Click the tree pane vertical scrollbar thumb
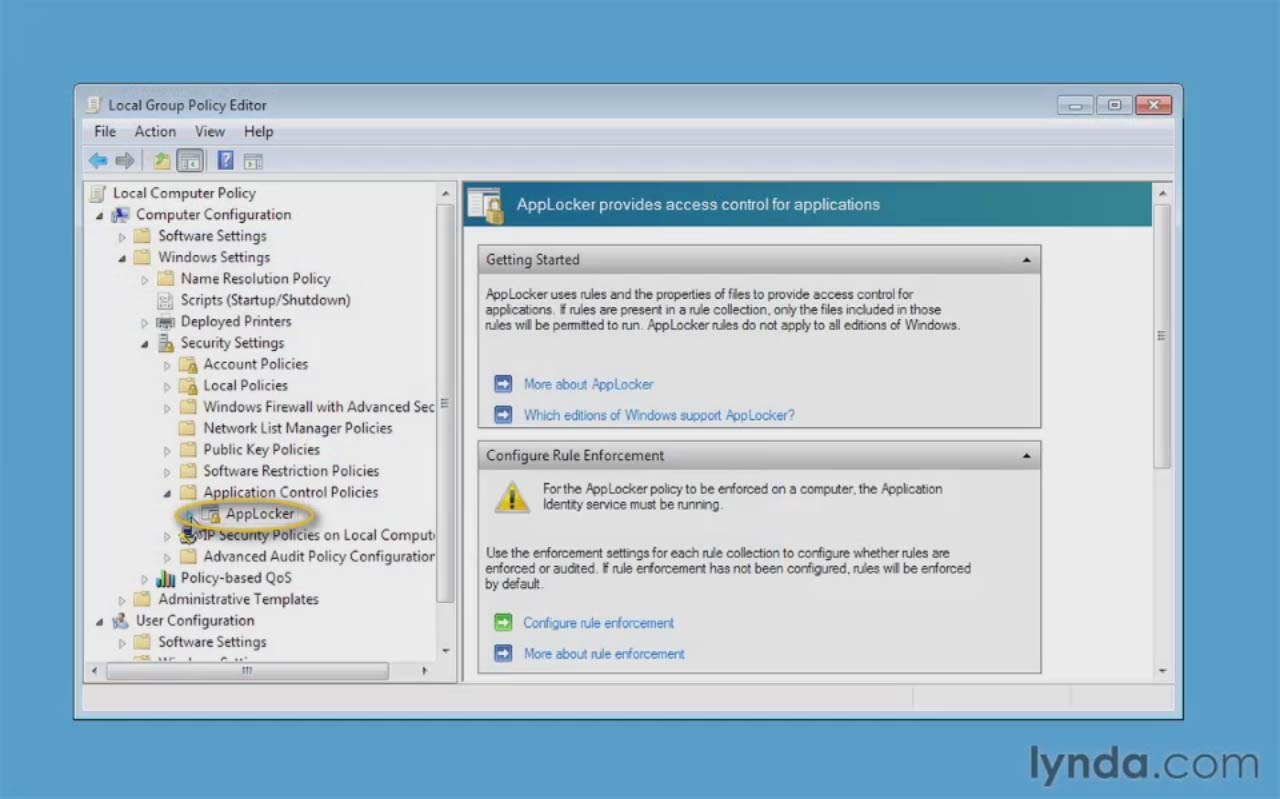This screenshot has width=1280, height=799. [x=446, y=404]
